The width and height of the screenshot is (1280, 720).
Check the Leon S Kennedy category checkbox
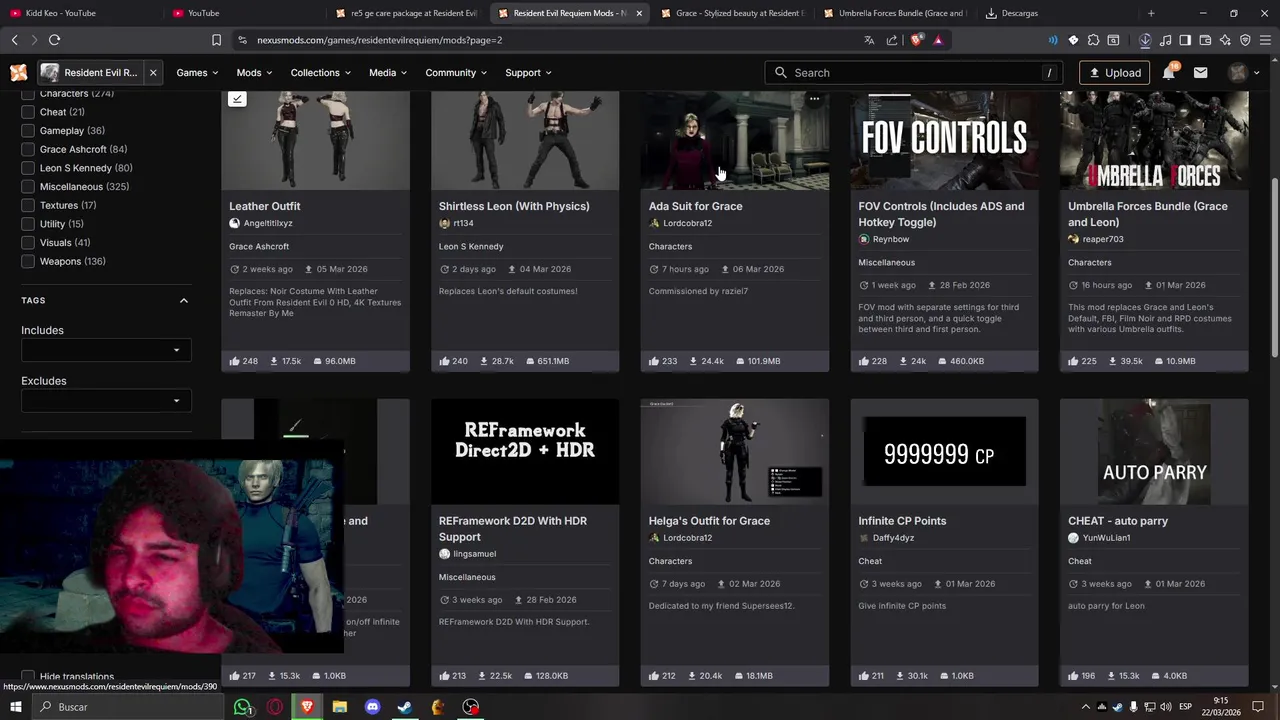coord(28,168)
